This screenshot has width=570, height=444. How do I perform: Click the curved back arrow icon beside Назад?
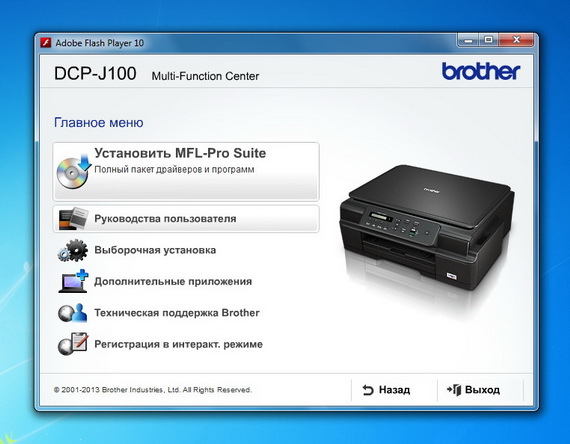368,390
